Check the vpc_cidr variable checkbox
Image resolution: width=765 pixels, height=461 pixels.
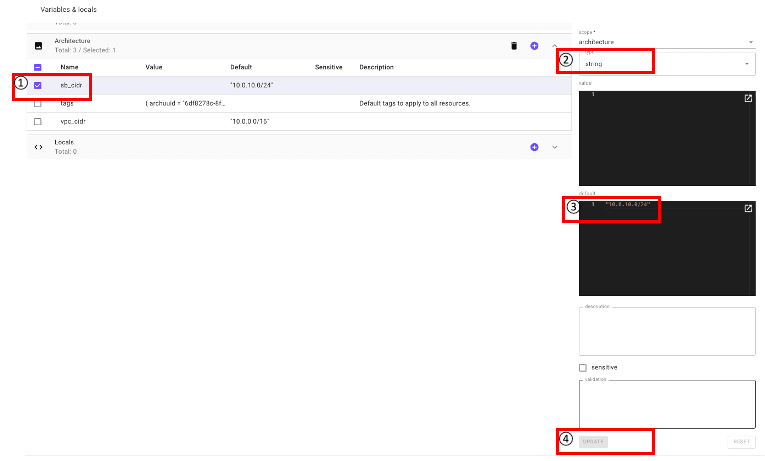click(38, 121)
